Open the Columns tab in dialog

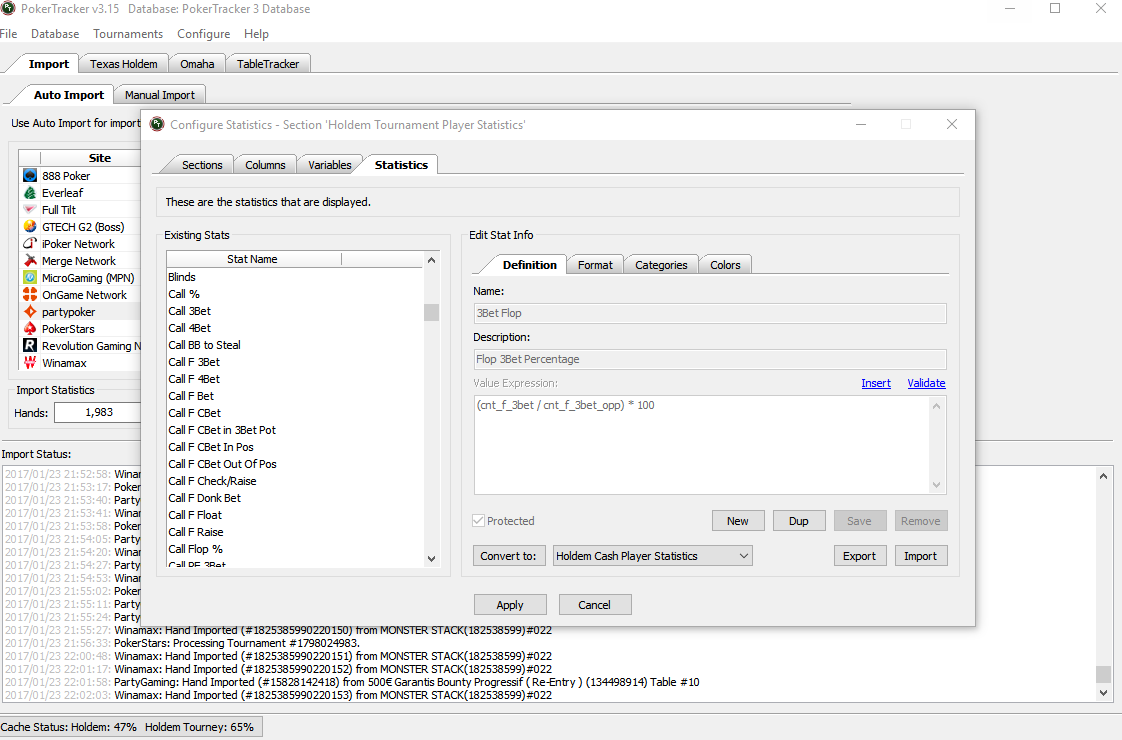click(265, 165)
